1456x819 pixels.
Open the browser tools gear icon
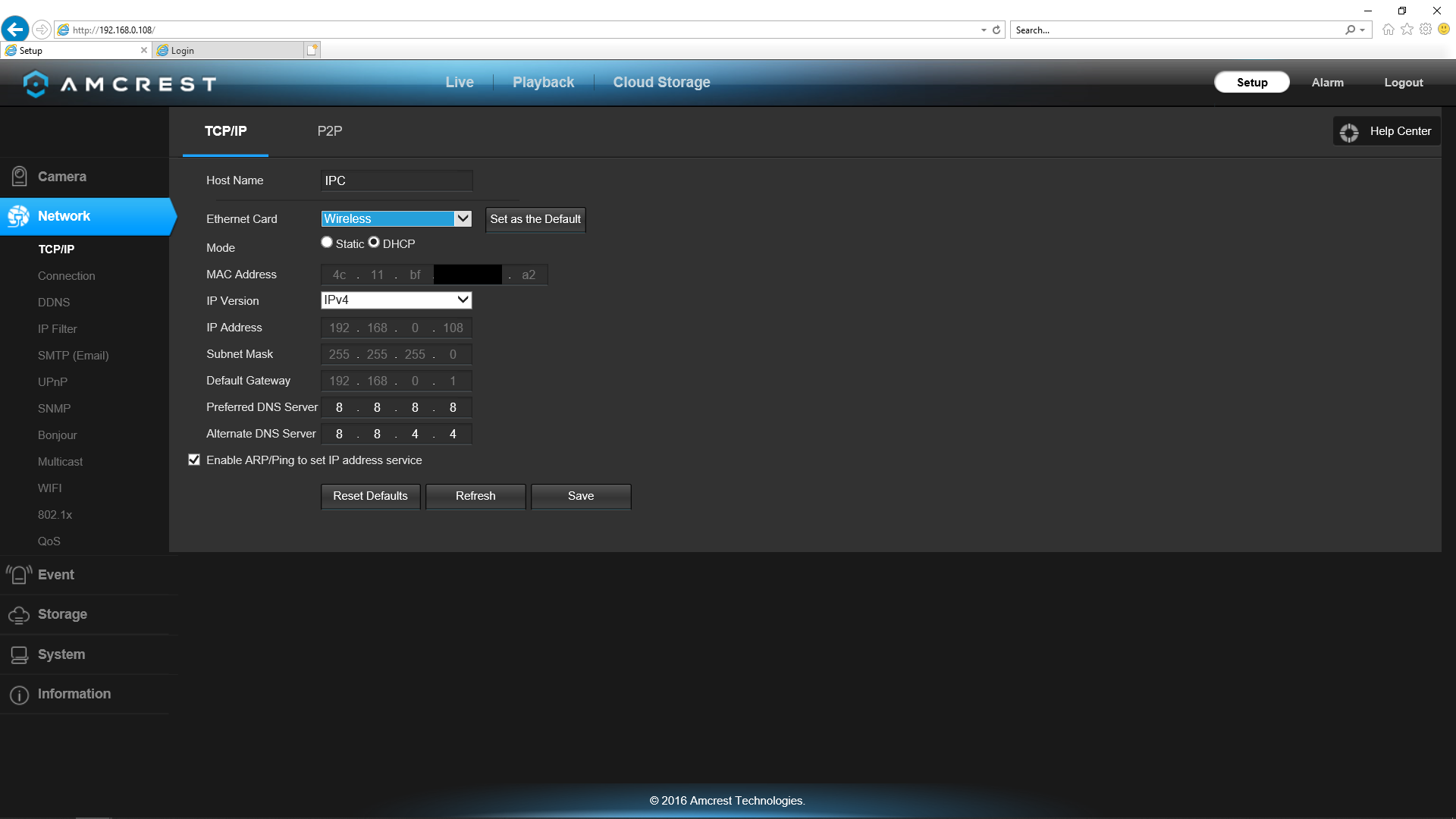(x=1426, y=30)
